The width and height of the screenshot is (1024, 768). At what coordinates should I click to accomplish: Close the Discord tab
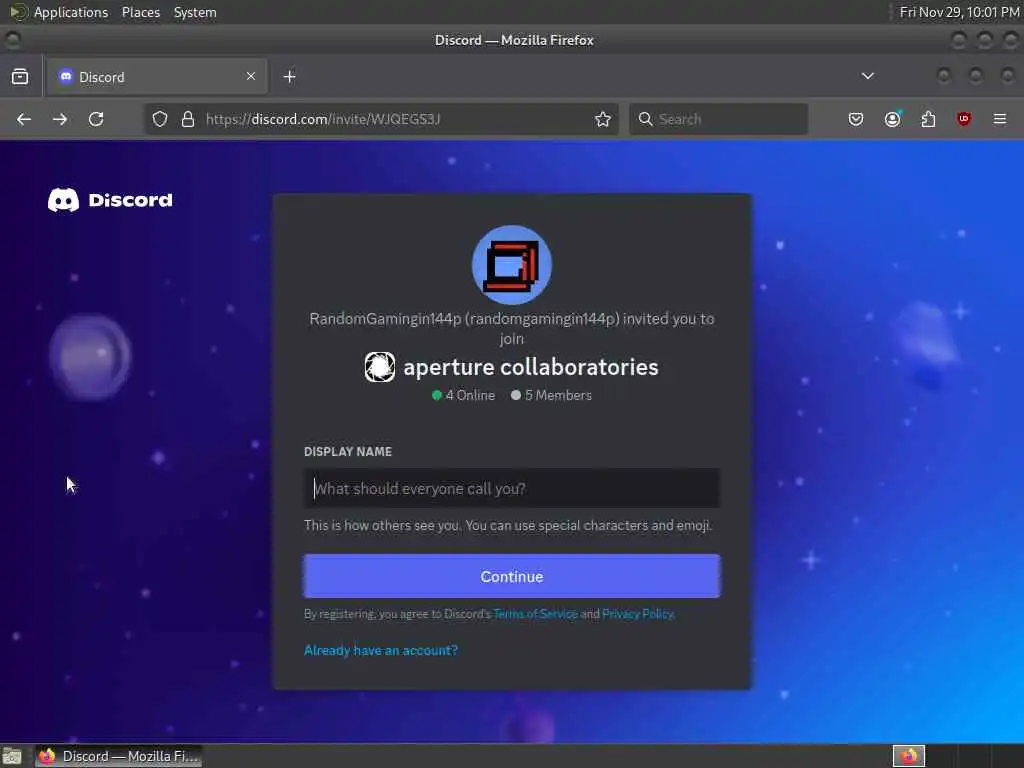pyautogui.click(x=251, y=76)
